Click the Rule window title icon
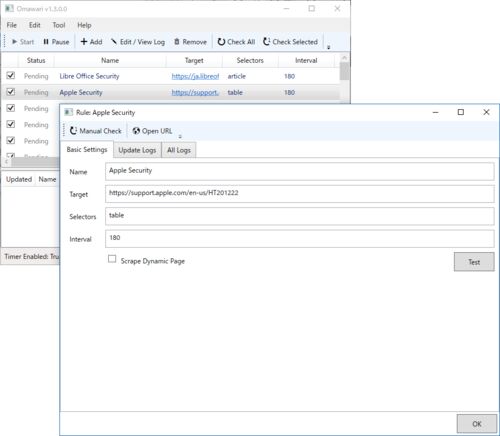Viewport: 500px width, 436px height. 68,112
